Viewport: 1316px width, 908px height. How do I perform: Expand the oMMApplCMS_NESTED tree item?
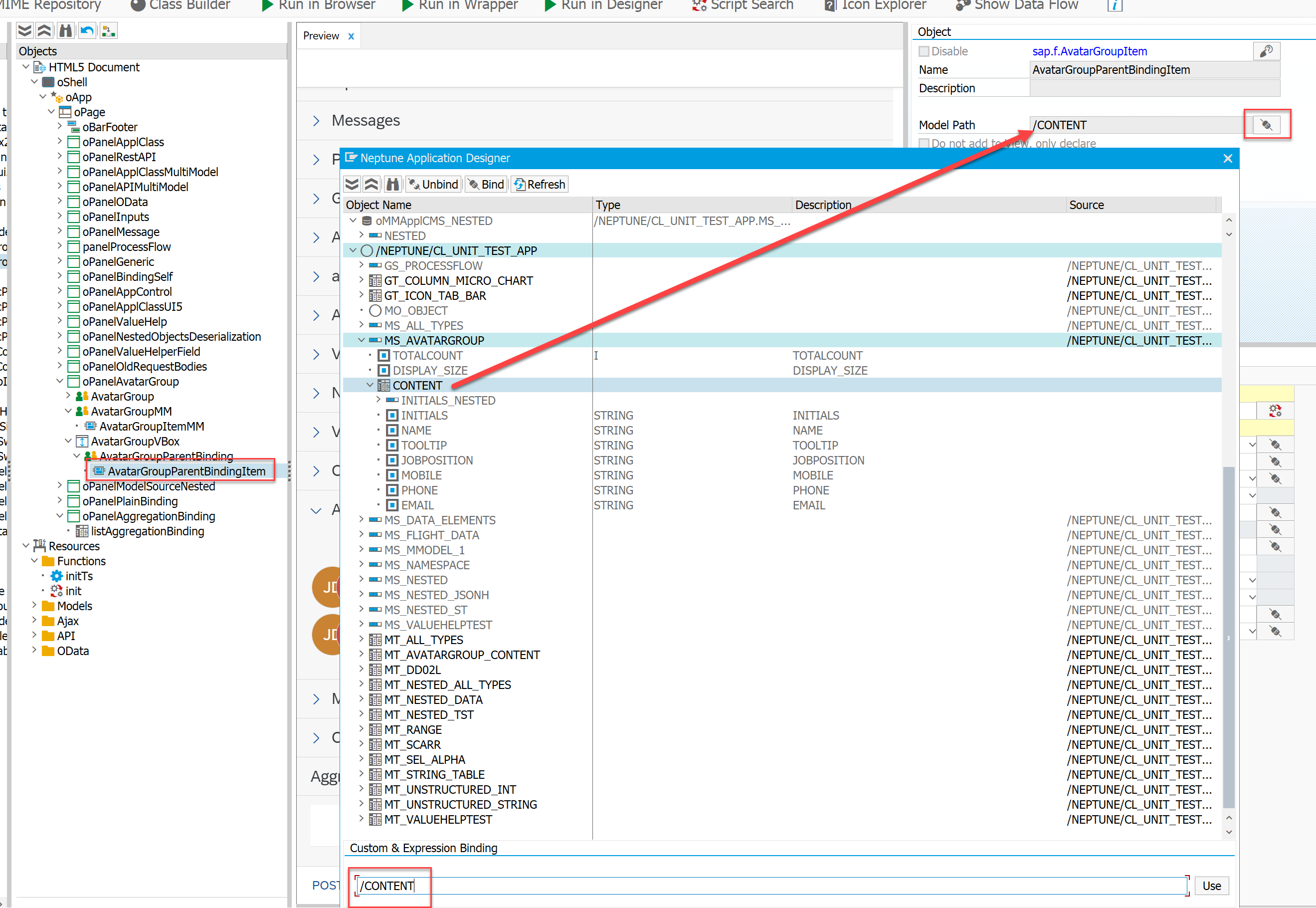tap(352, 220)
